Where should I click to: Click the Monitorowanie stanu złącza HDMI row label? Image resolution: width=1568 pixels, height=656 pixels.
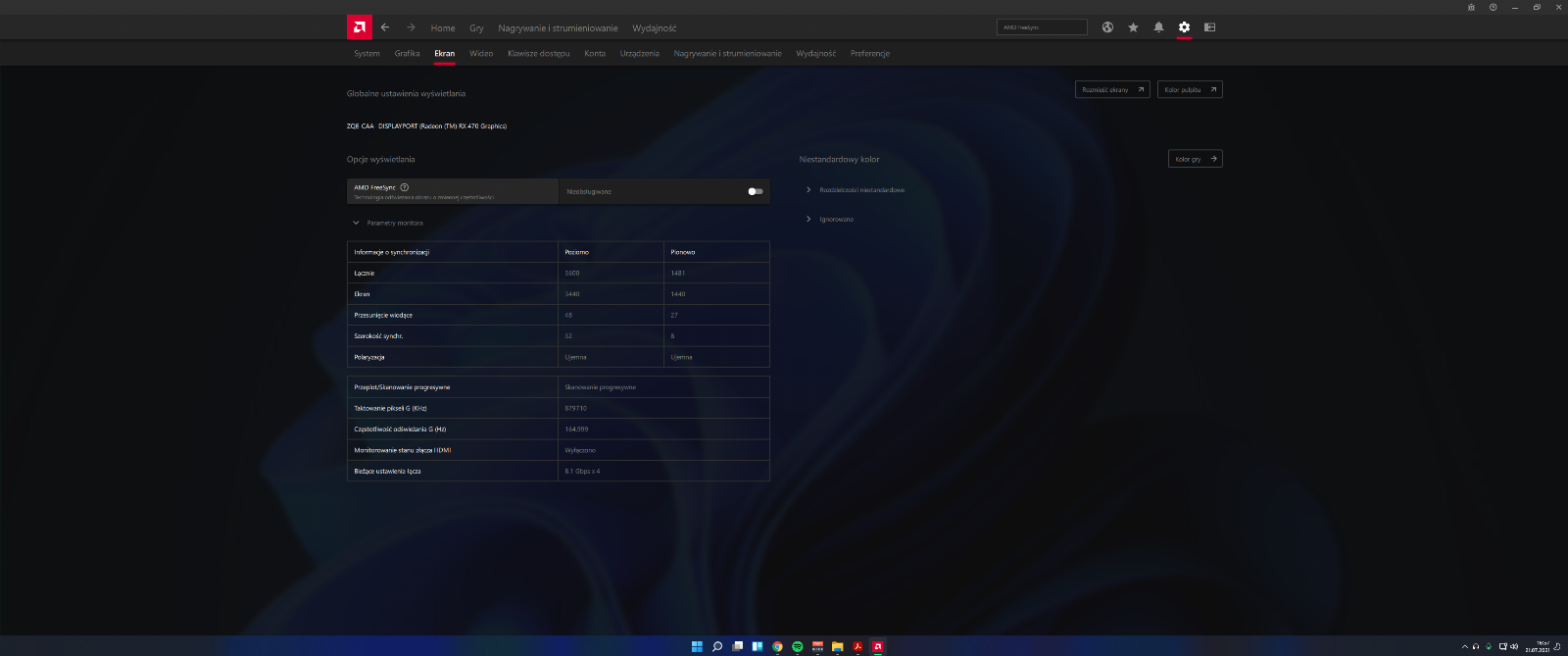[403, 450]
